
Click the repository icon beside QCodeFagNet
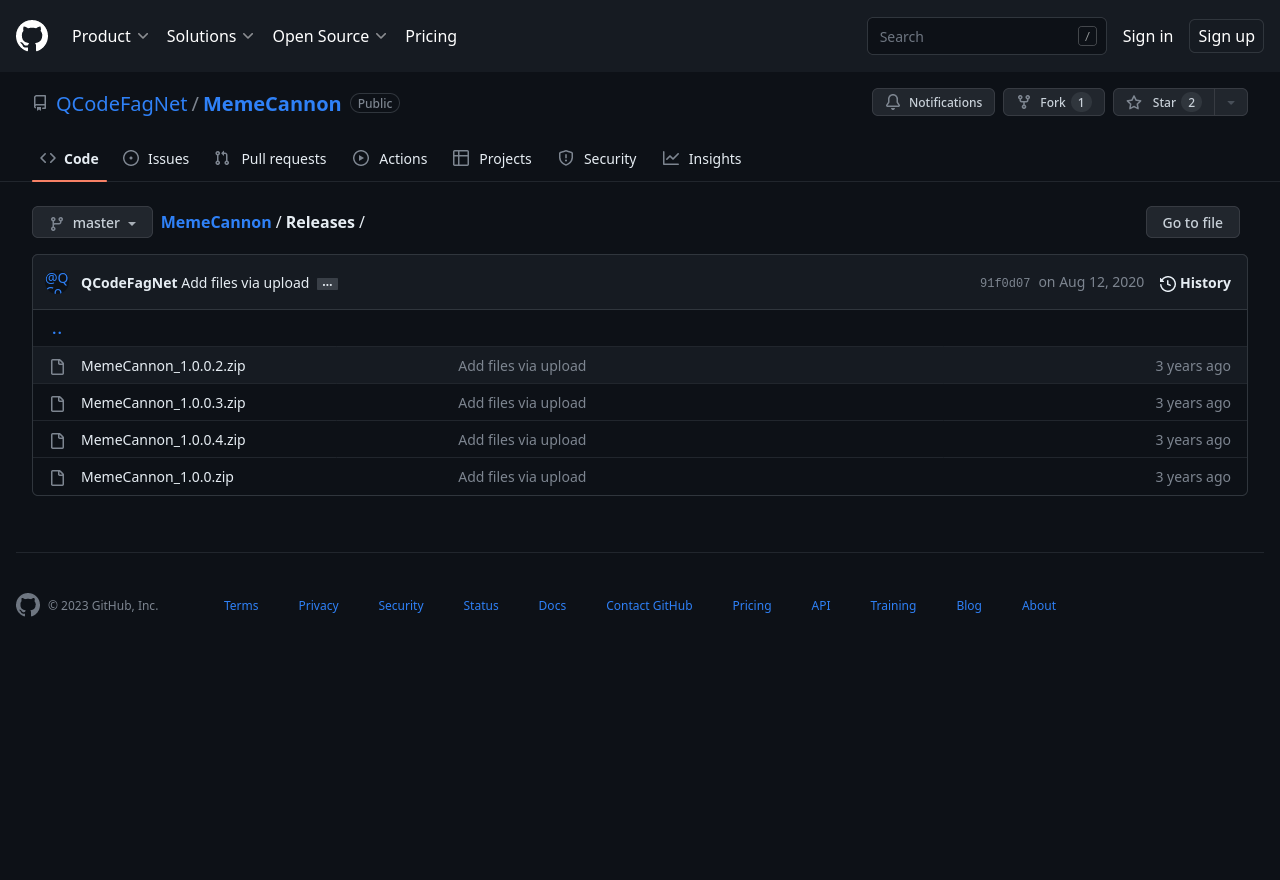pyautogui.click(x=40, y=103)
